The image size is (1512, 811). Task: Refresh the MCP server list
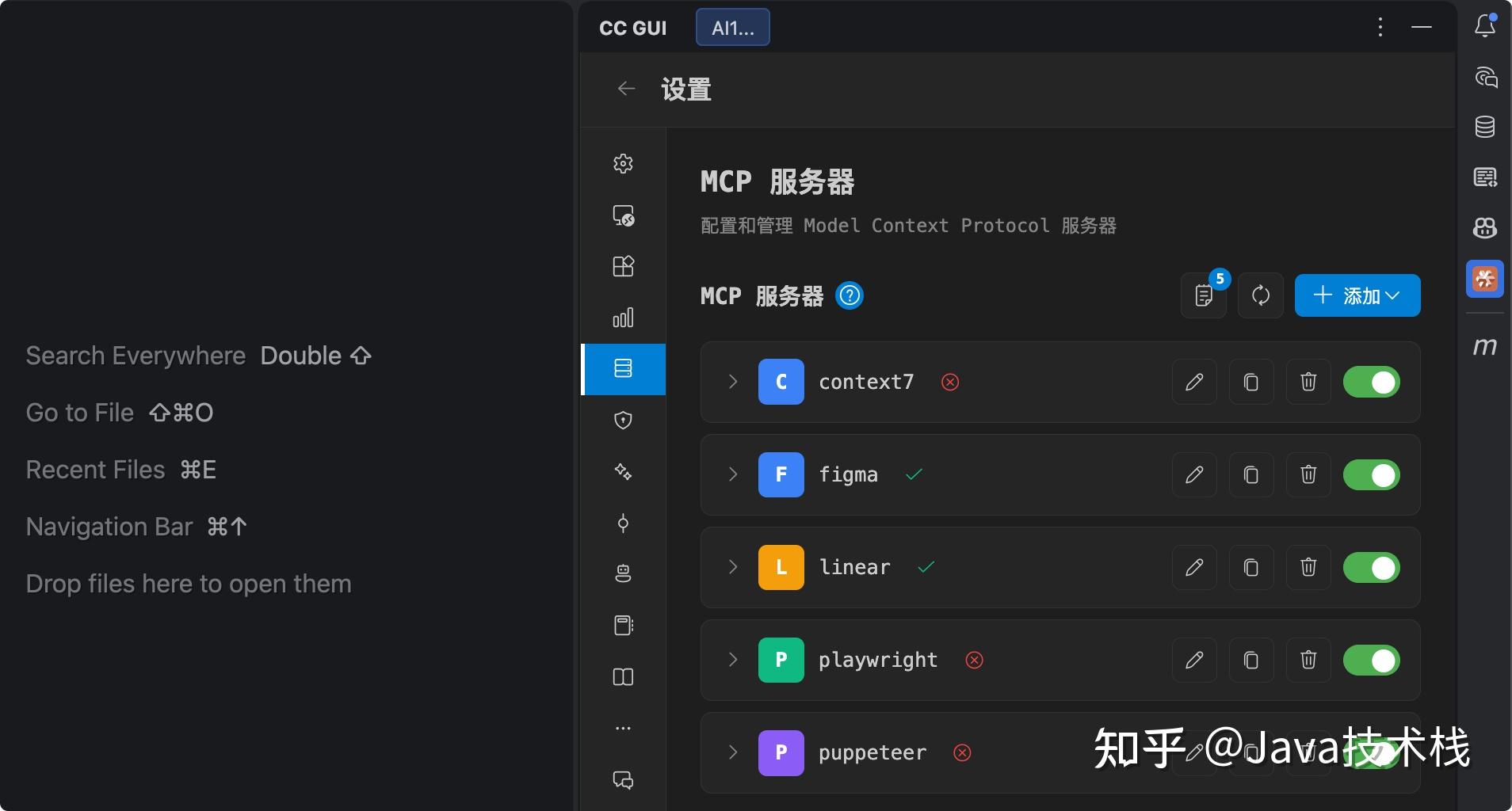[x=1261, y=295]
